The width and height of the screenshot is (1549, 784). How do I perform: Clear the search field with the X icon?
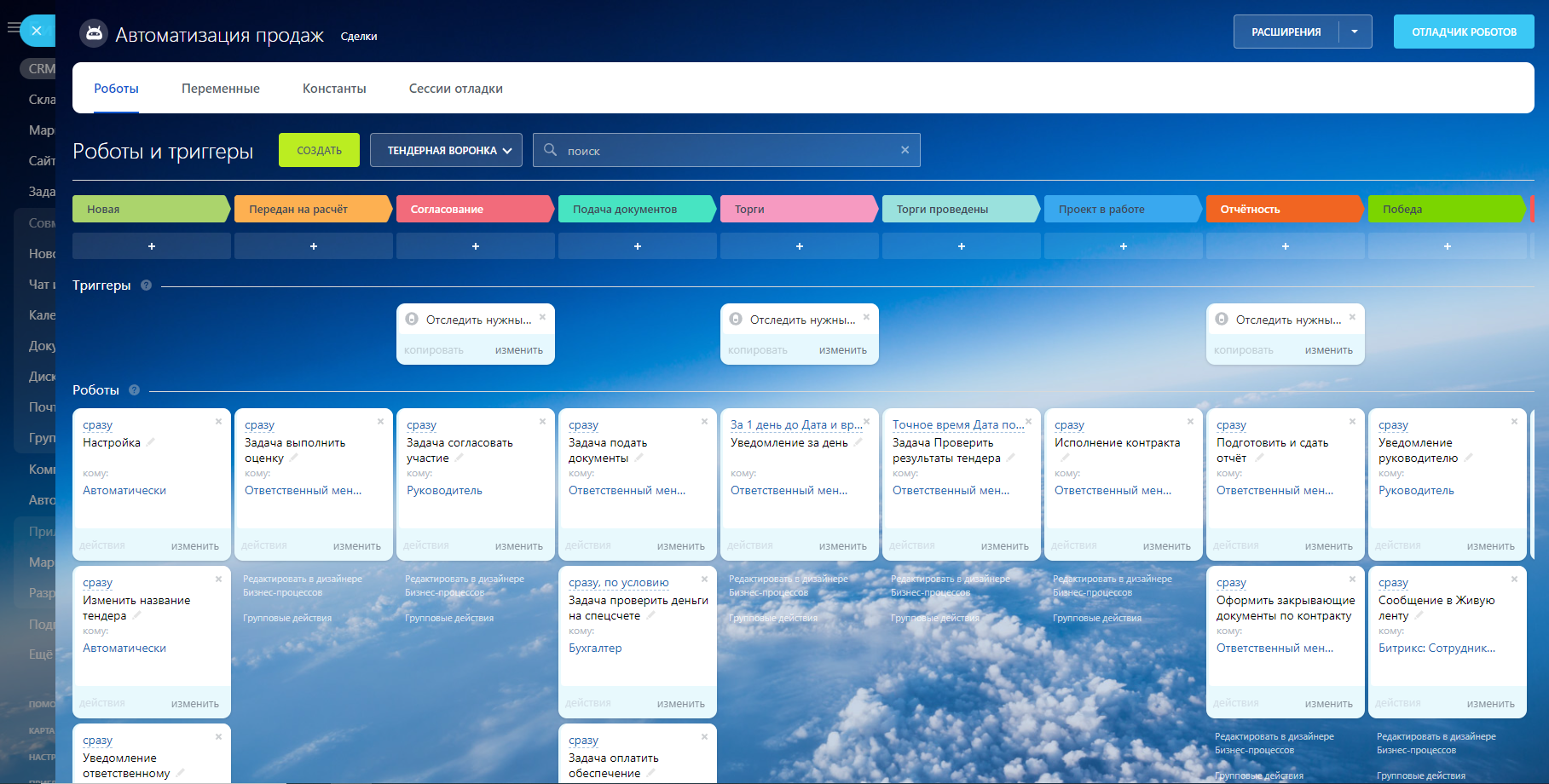click(905, 150)
